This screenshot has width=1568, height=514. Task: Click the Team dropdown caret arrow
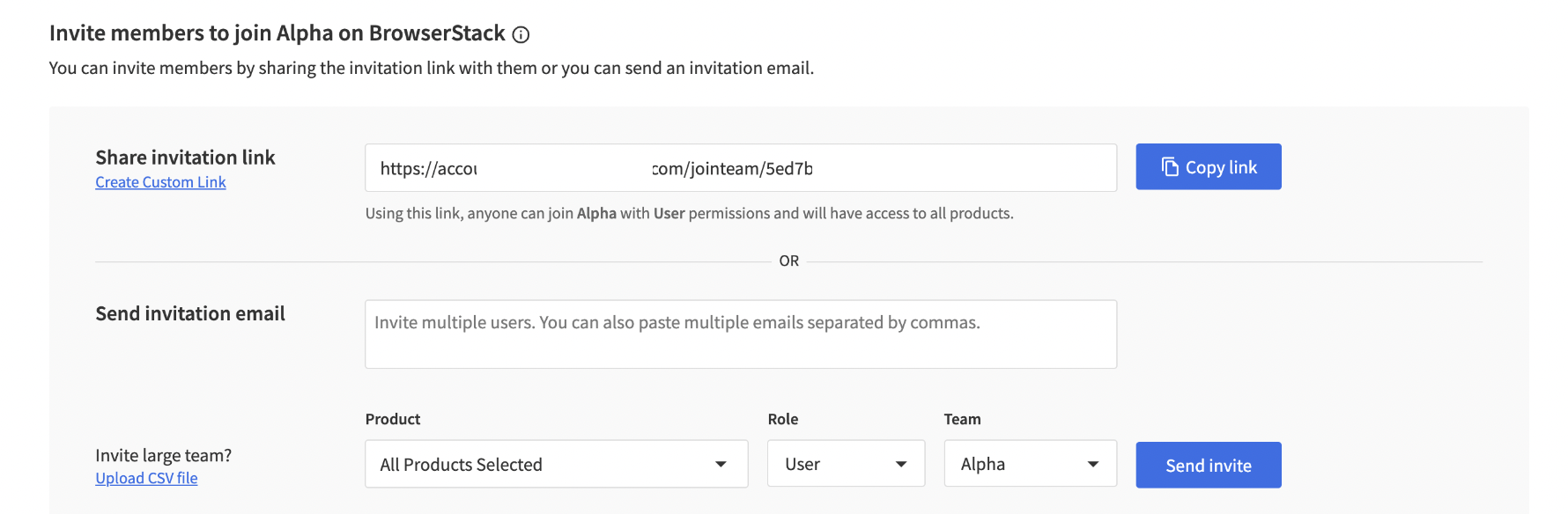(1093, 465)
